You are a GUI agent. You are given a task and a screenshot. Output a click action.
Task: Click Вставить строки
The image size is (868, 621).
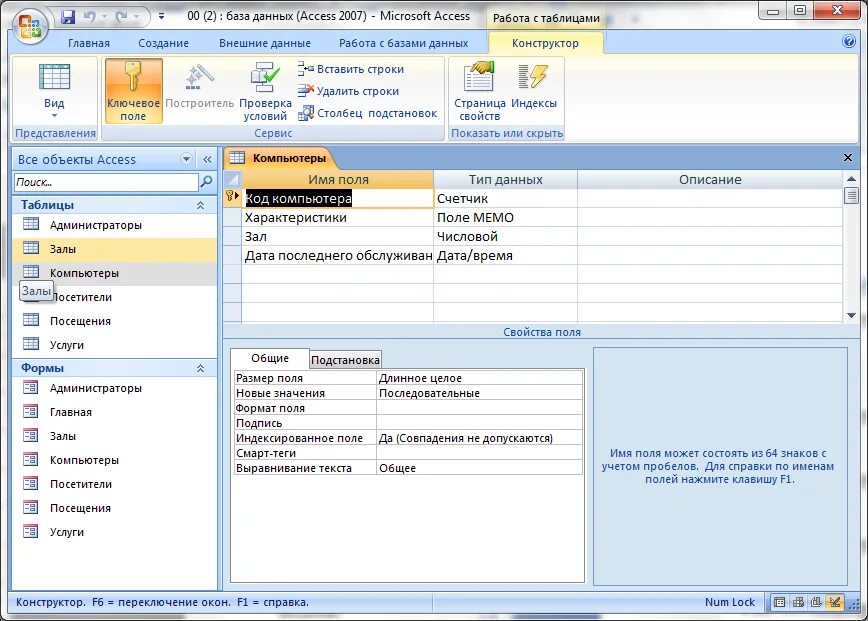351,69
